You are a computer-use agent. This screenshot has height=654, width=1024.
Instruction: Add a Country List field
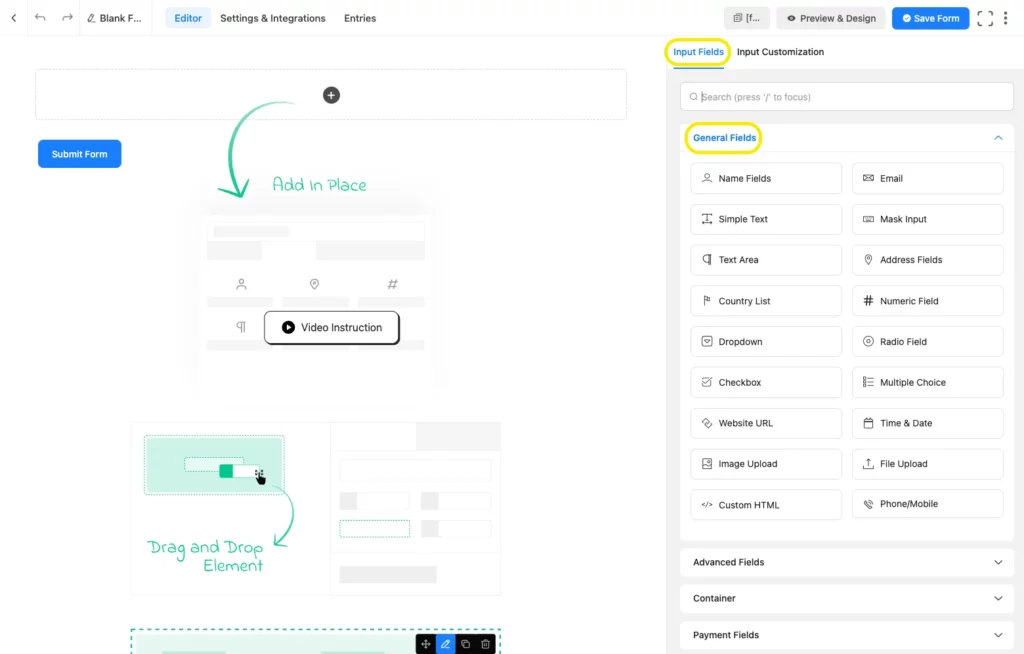tap(766, 301)
